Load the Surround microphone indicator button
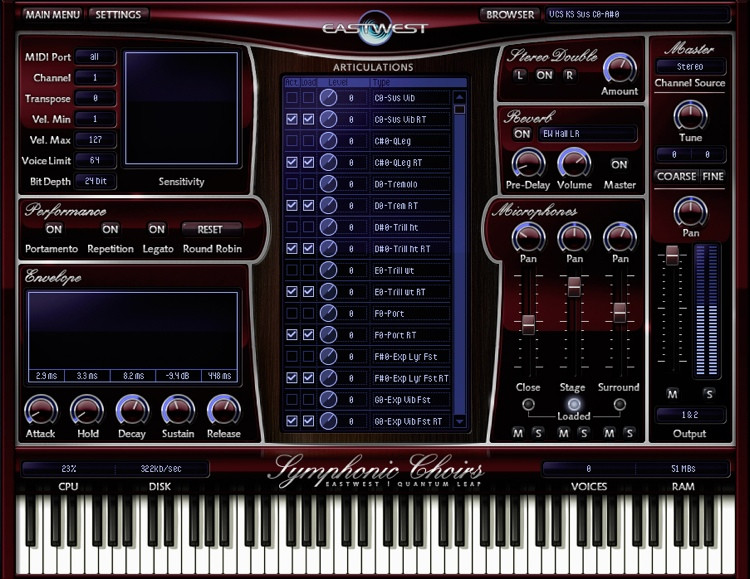Viewport: 750px width, 579px height. [x=619, y=404]
